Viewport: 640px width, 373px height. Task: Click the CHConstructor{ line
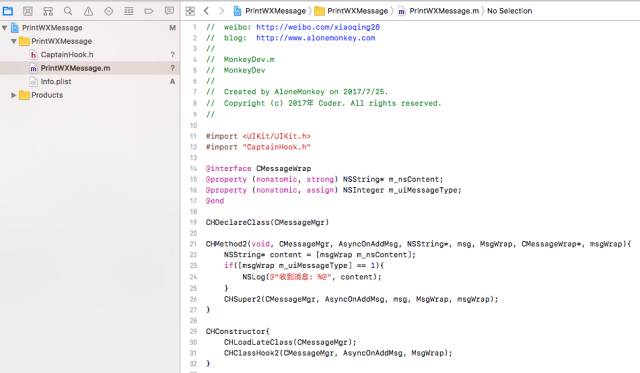coord(238,331)
